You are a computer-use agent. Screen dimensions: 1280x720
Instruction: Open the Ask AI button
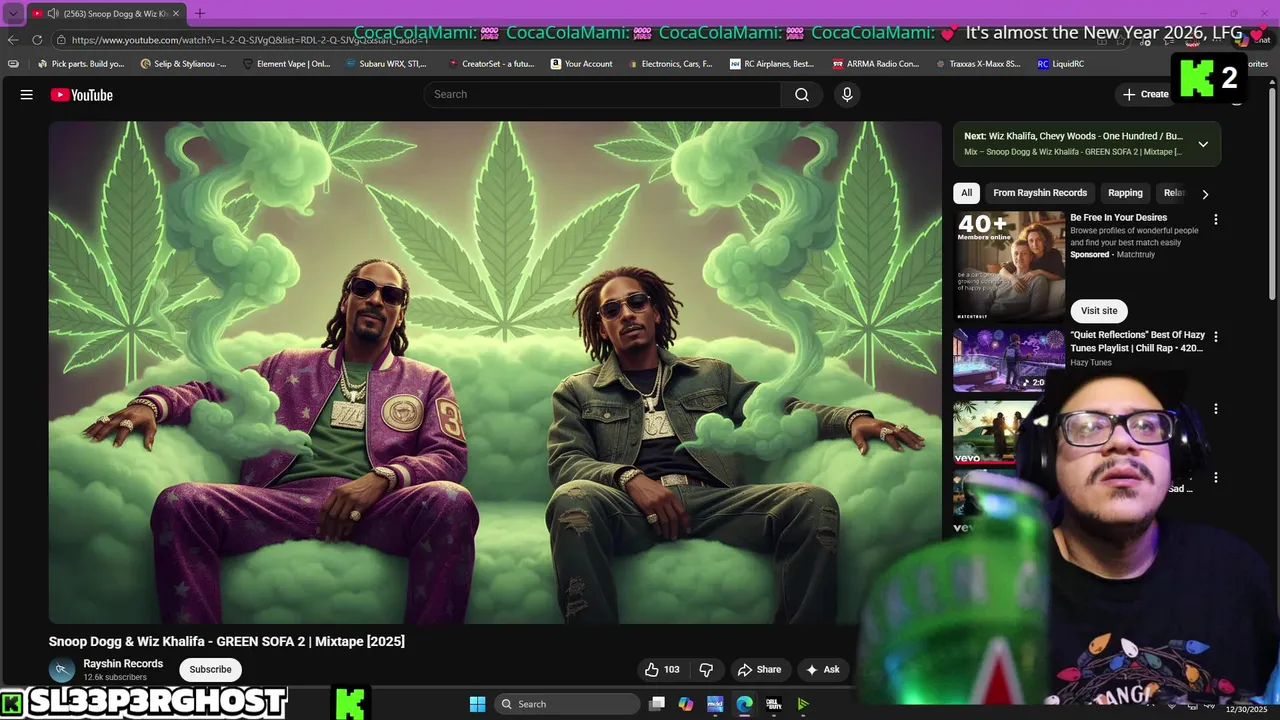823,669
